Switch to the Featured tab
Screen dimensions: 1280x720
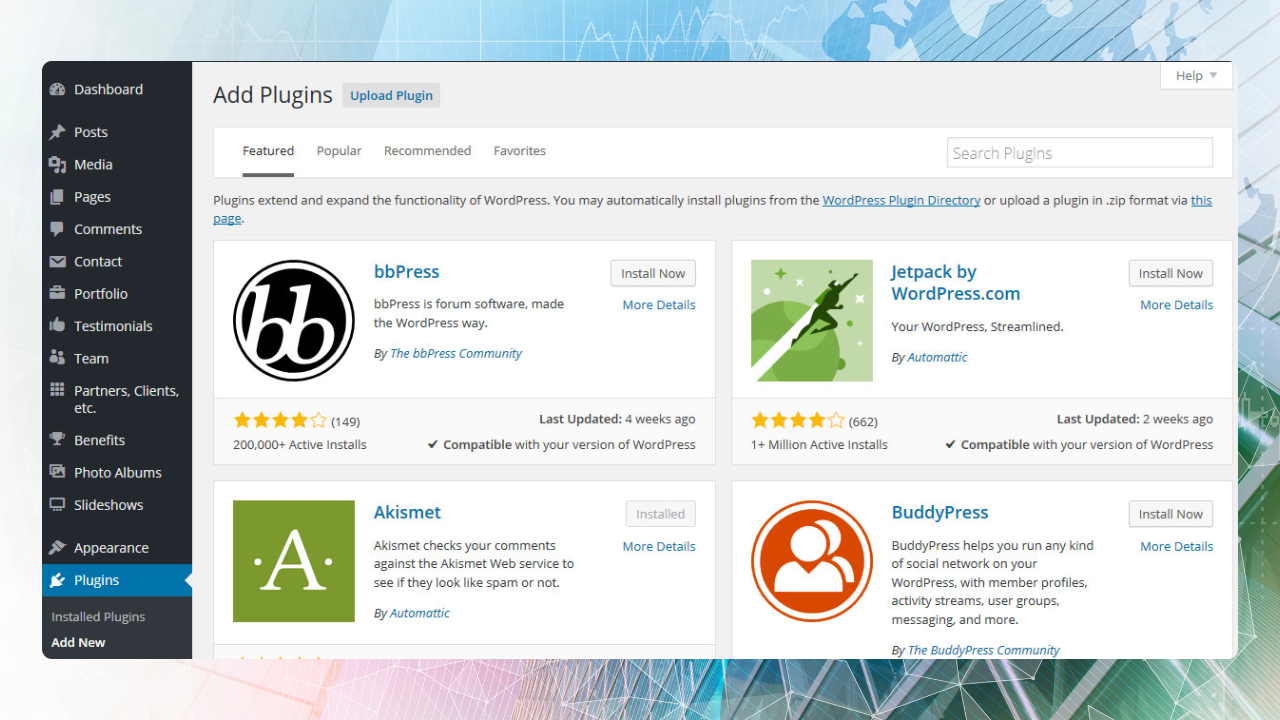point(268,151)
